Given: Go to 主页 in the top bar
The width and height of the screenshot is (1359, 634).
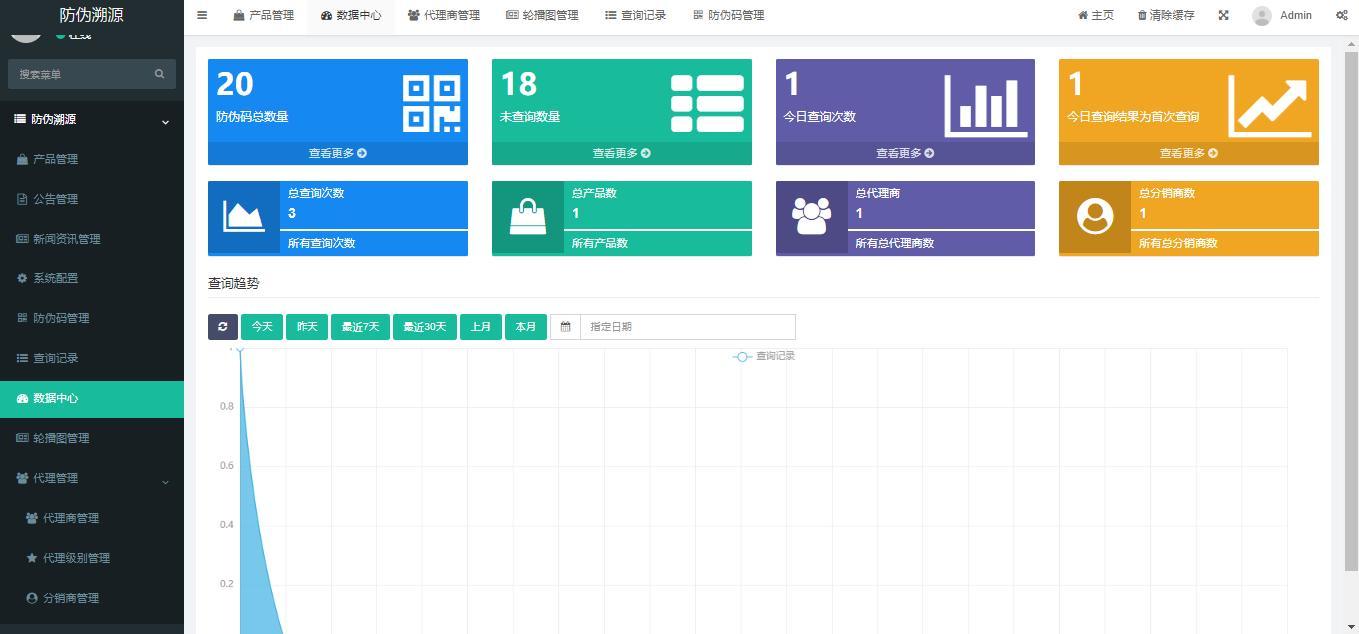Looking at the screenshot, I should pos(1096,15).
